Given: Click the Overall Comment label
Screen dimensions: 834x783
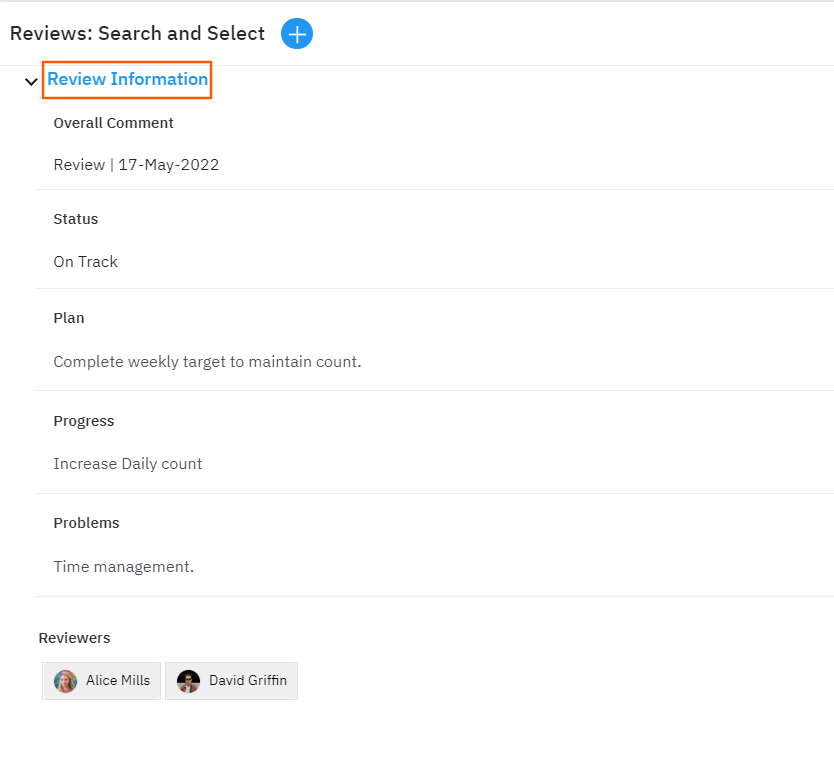Looking at the screenshot, I should point(113,123).
